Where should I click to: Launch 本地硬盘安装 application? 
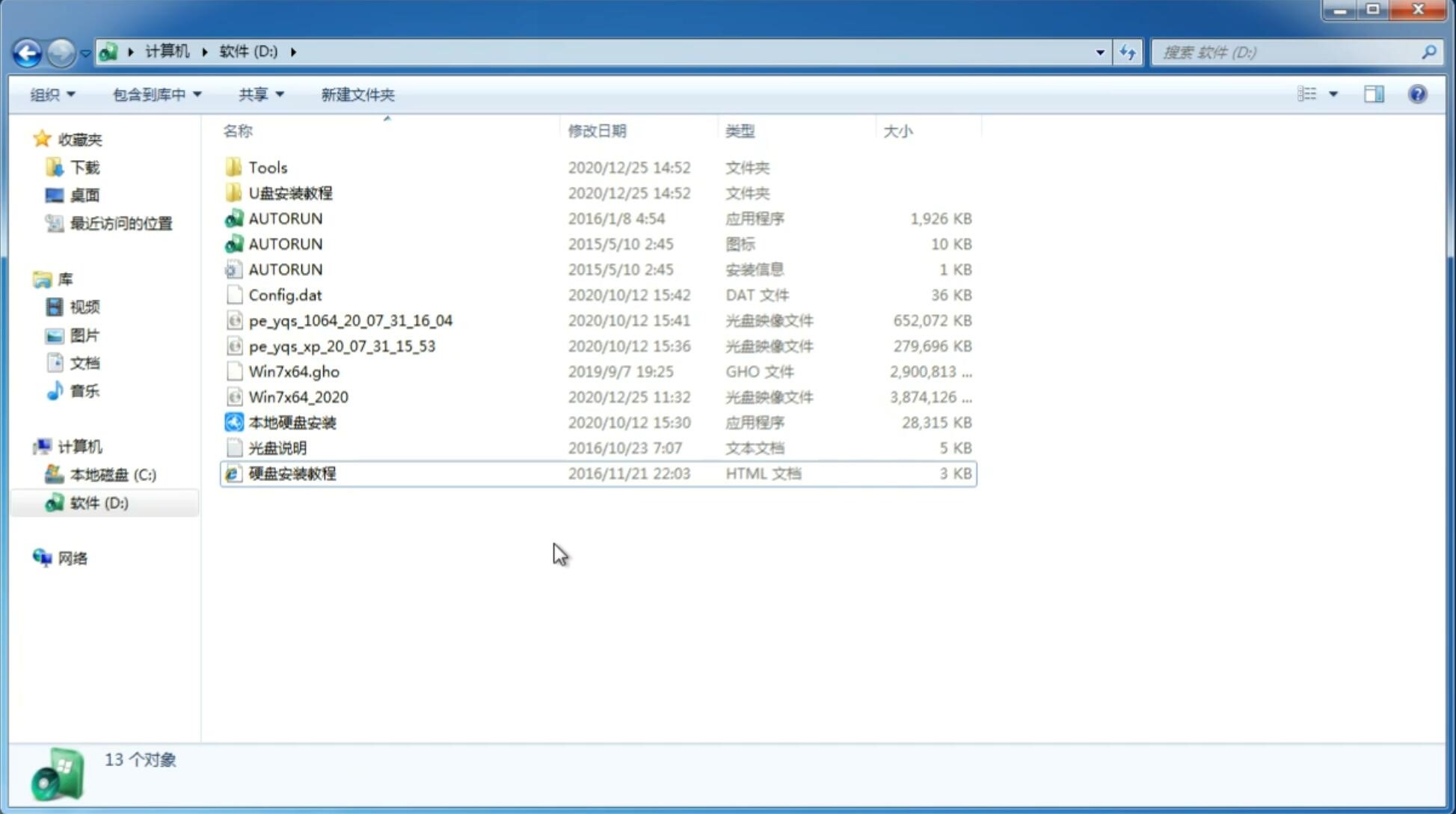(292, 422)
